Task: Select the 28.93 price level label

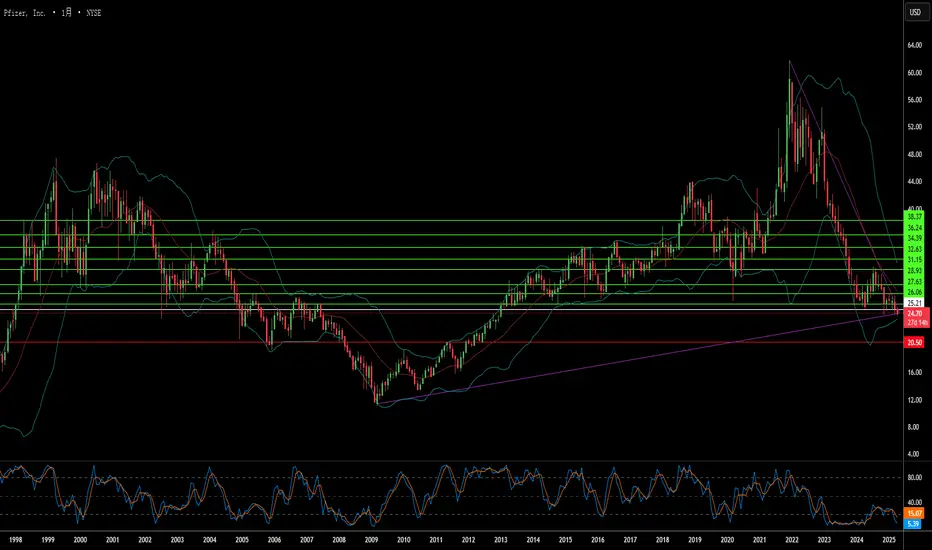Action: 913,271
